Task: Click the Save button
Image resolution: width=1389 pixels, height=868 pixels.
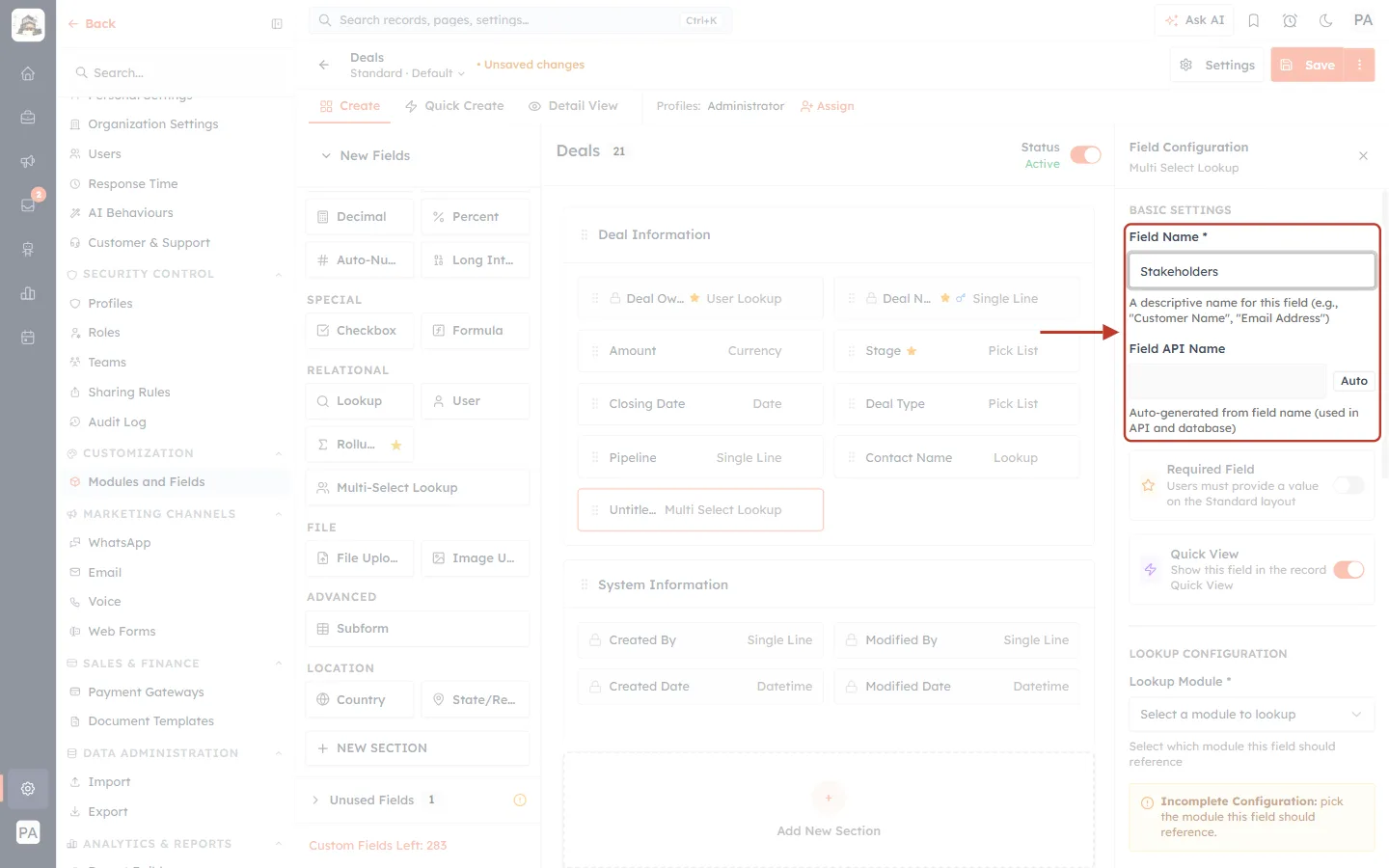Action: pyautogui.click(x=1308, y=65)
